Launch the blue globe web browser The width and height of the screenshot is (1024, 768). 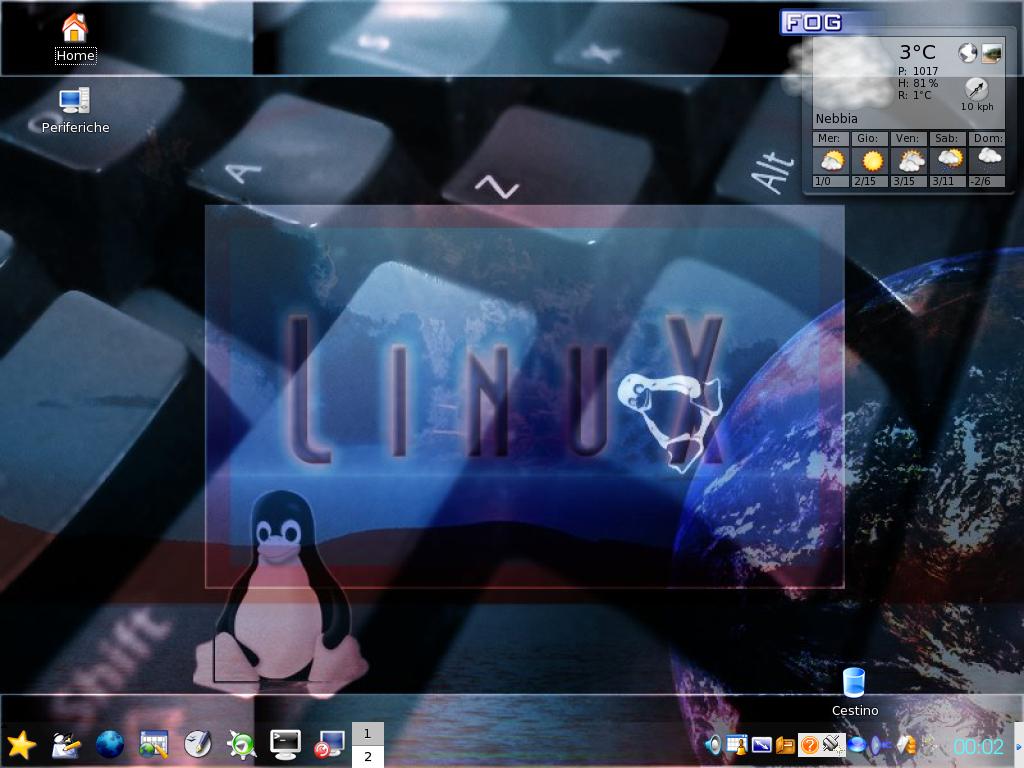click(110, 744)
